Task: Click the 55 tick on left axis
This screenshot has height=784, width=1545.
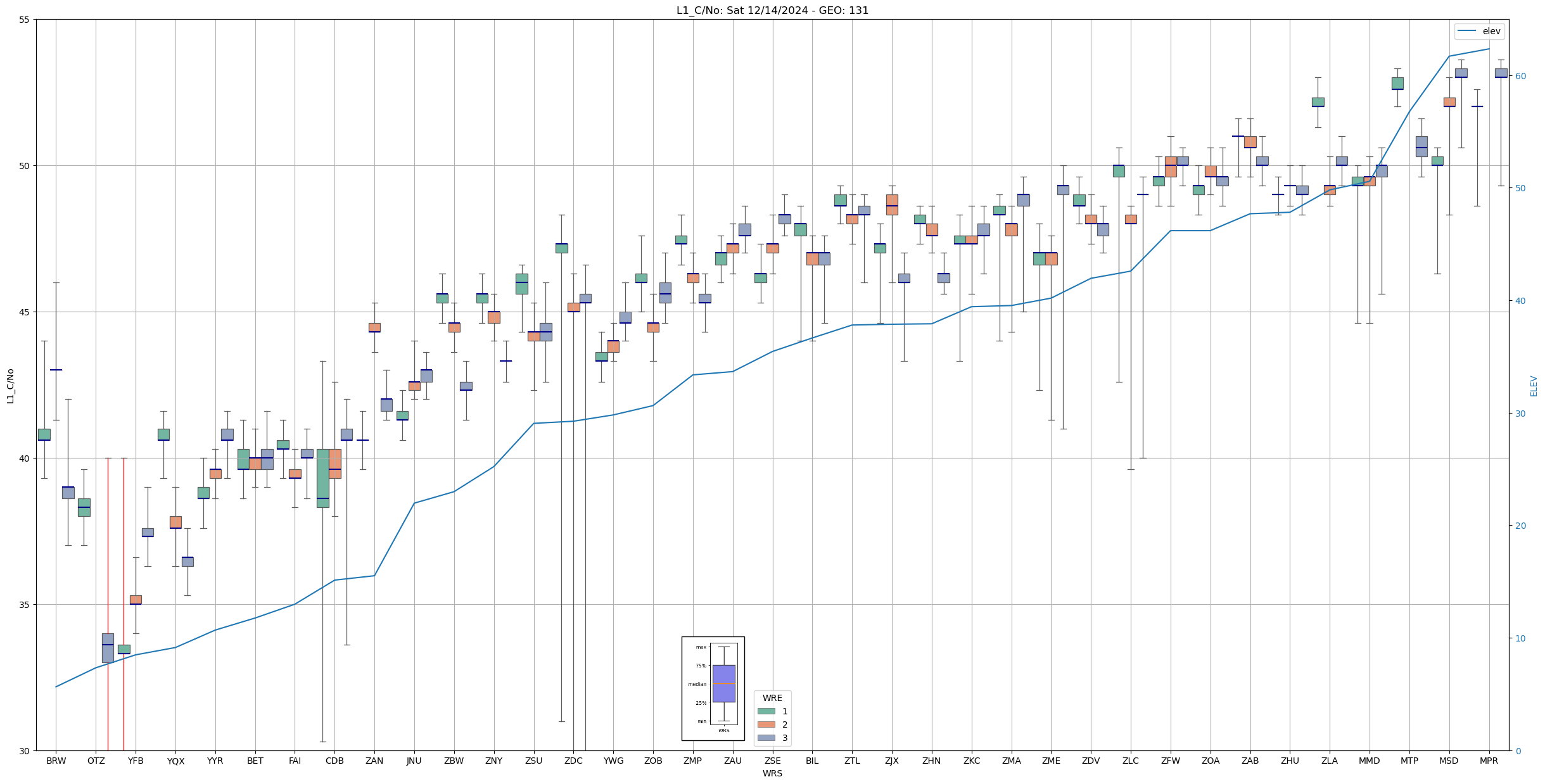Action: pyautogui.click(x=25, y=20)
